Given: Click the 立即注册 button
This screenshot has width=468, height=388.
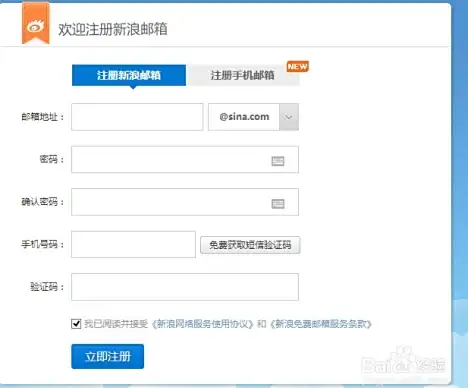Looking at the screenshot, I should (108, 356).
